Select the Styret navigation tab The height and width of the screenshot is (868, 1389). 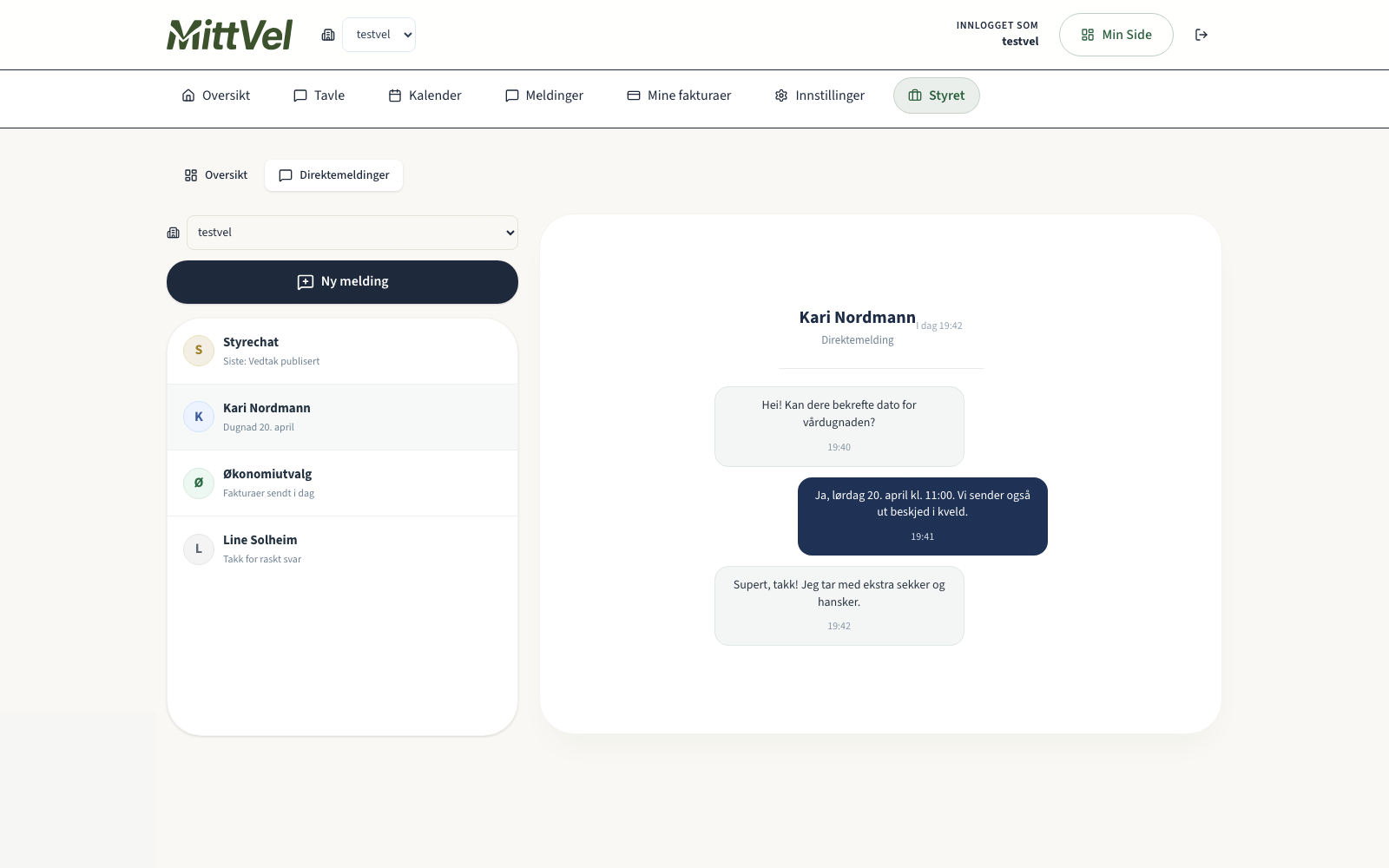point(936,95)
